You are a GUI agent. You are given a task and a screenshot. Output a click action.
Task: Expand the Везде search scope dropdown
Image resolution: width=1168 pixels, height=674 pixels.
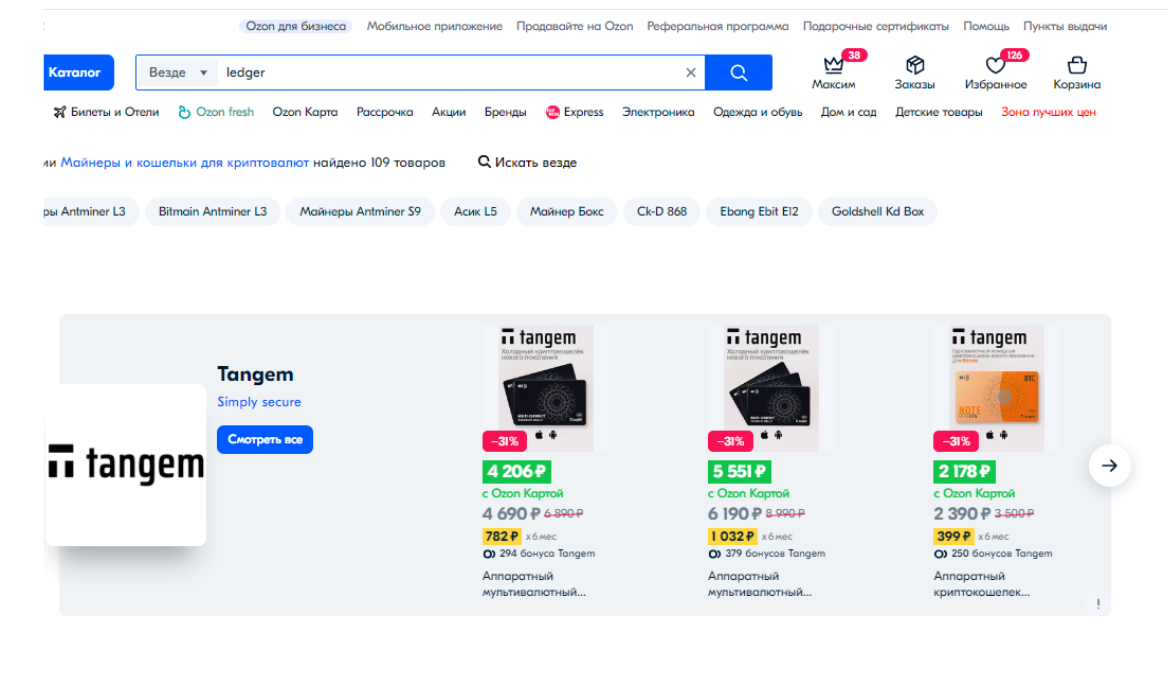click(177, 73)
